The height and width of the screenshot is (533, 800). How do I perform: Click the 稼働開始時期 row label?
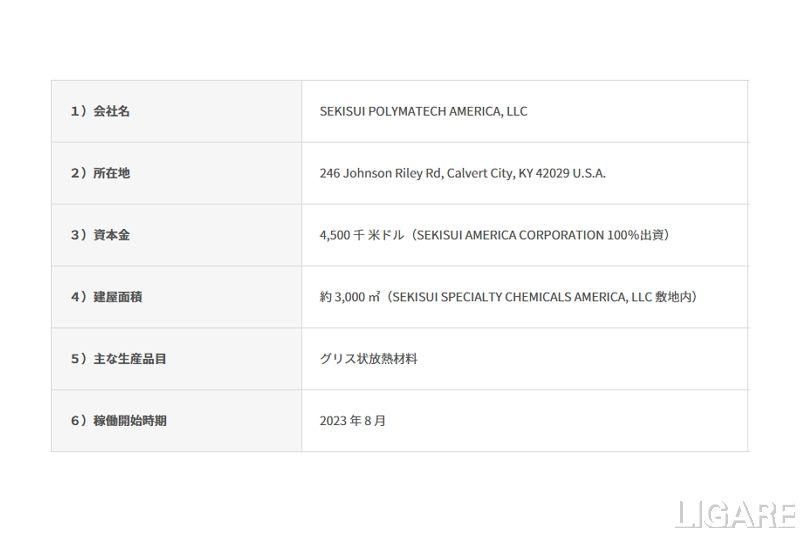130,420
